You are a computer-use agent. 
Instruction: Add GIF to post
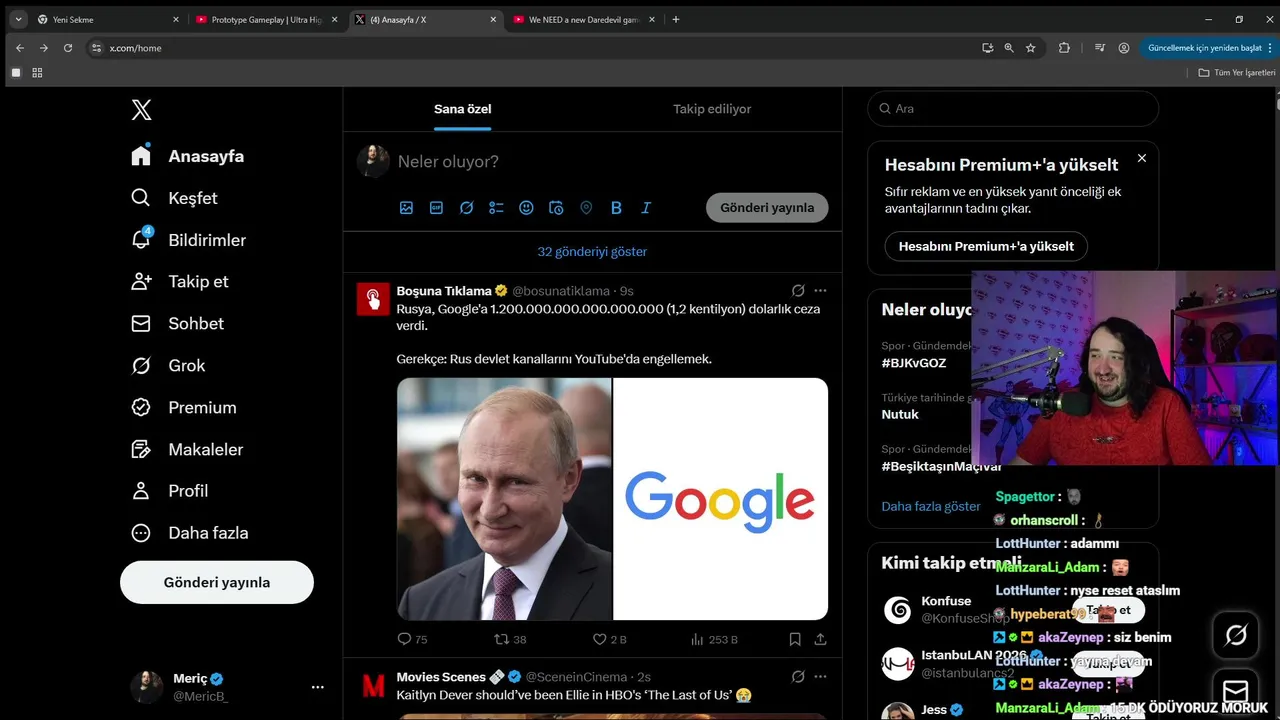click(436, 208)
